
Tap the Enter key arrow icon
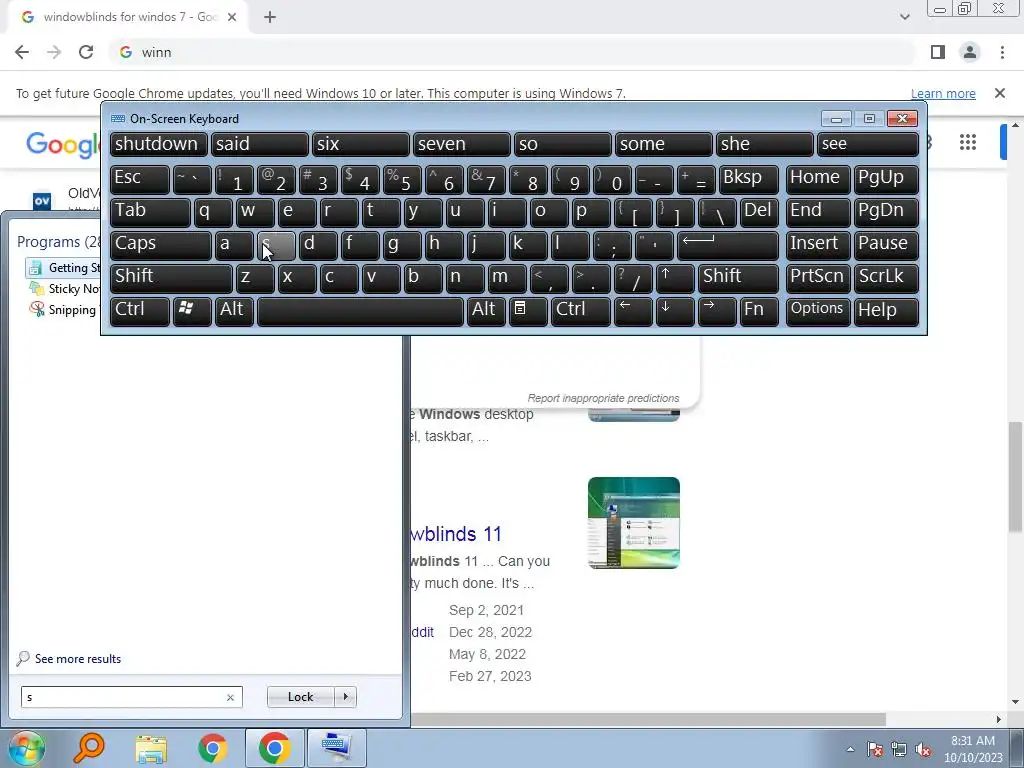(728, 245)
